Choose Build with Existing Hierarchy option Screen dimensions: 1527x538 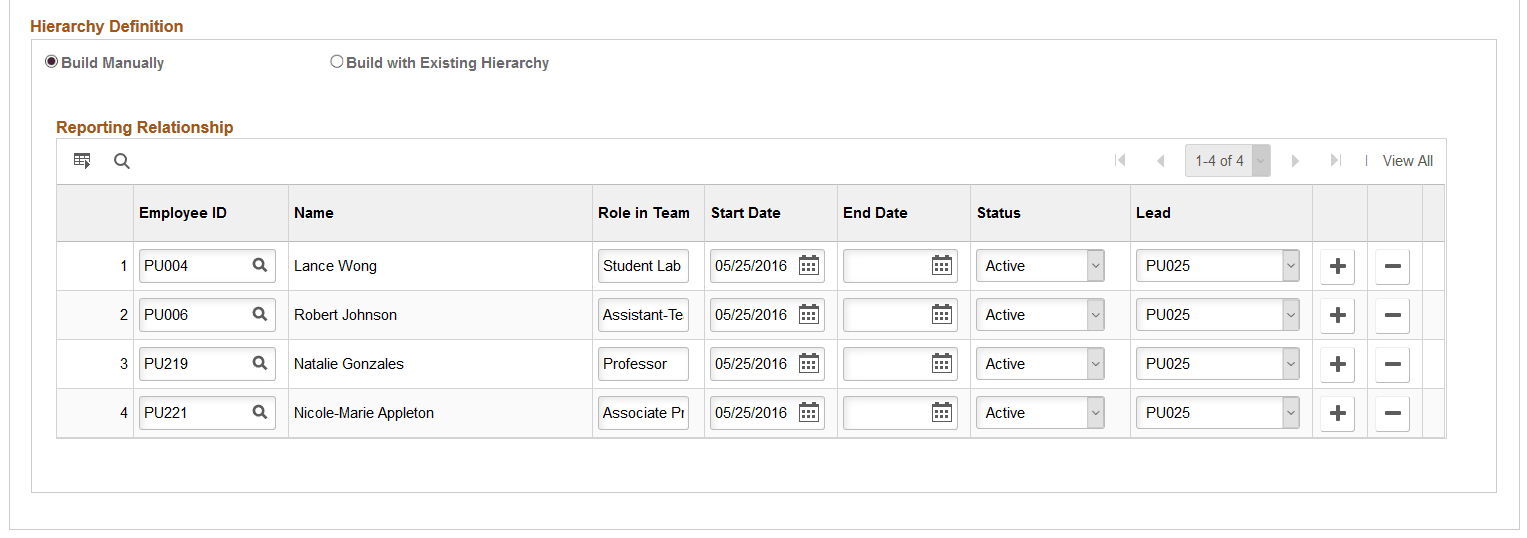pyautogui.click(x=337, y=62)
